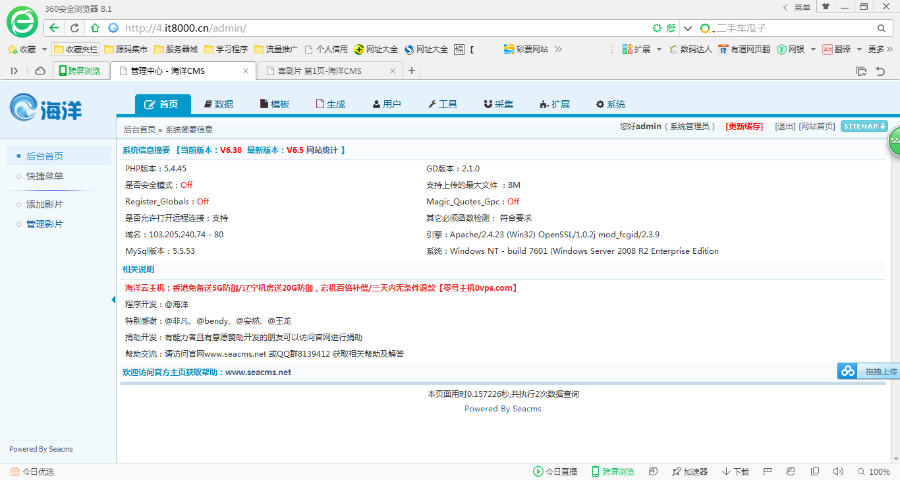Open the 首页 admin tab
The height and width of the screenshot is (480, 900).
161,104
